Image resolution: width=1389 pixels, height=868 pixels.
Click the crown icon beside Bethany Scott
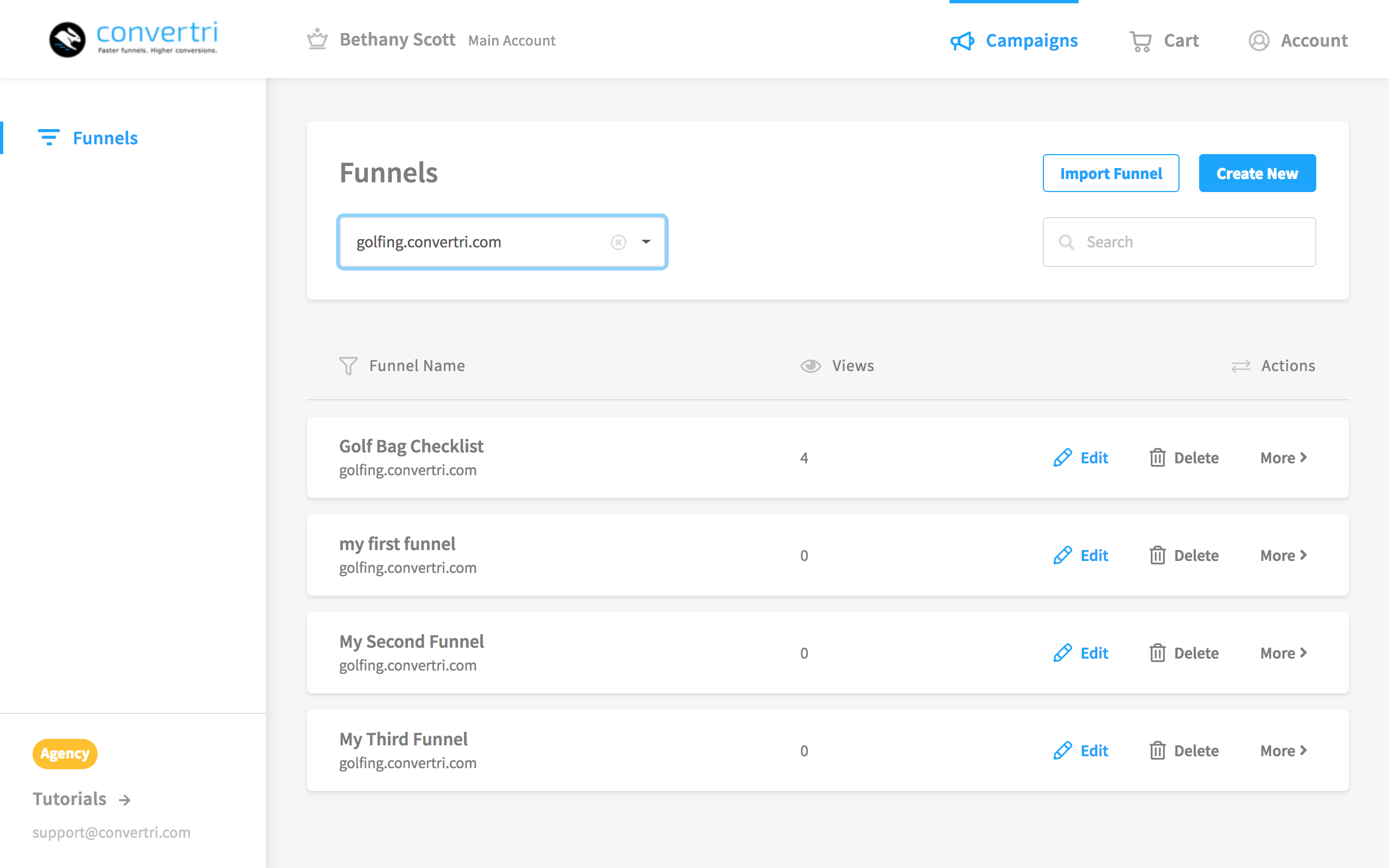(317, 40)
